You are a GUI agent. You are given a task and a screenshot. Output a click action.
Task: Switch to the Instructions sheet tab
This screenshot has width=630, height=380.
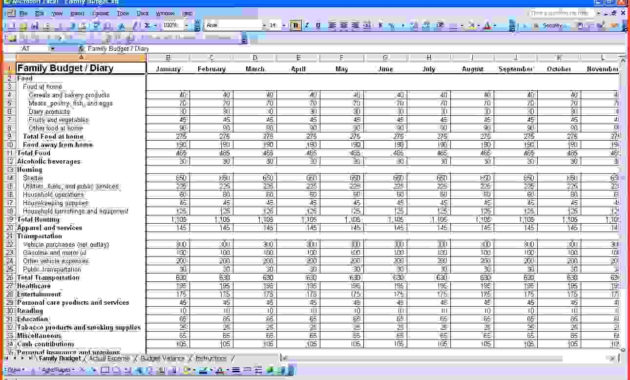[211, 358]
